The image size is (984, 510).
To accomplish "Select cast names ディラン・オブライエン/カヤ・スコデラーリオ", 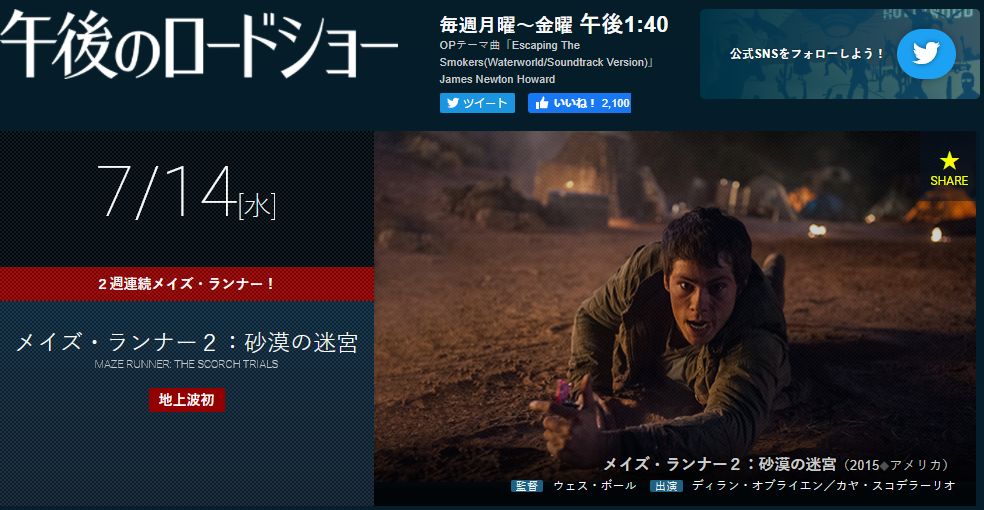I will 823,486.
